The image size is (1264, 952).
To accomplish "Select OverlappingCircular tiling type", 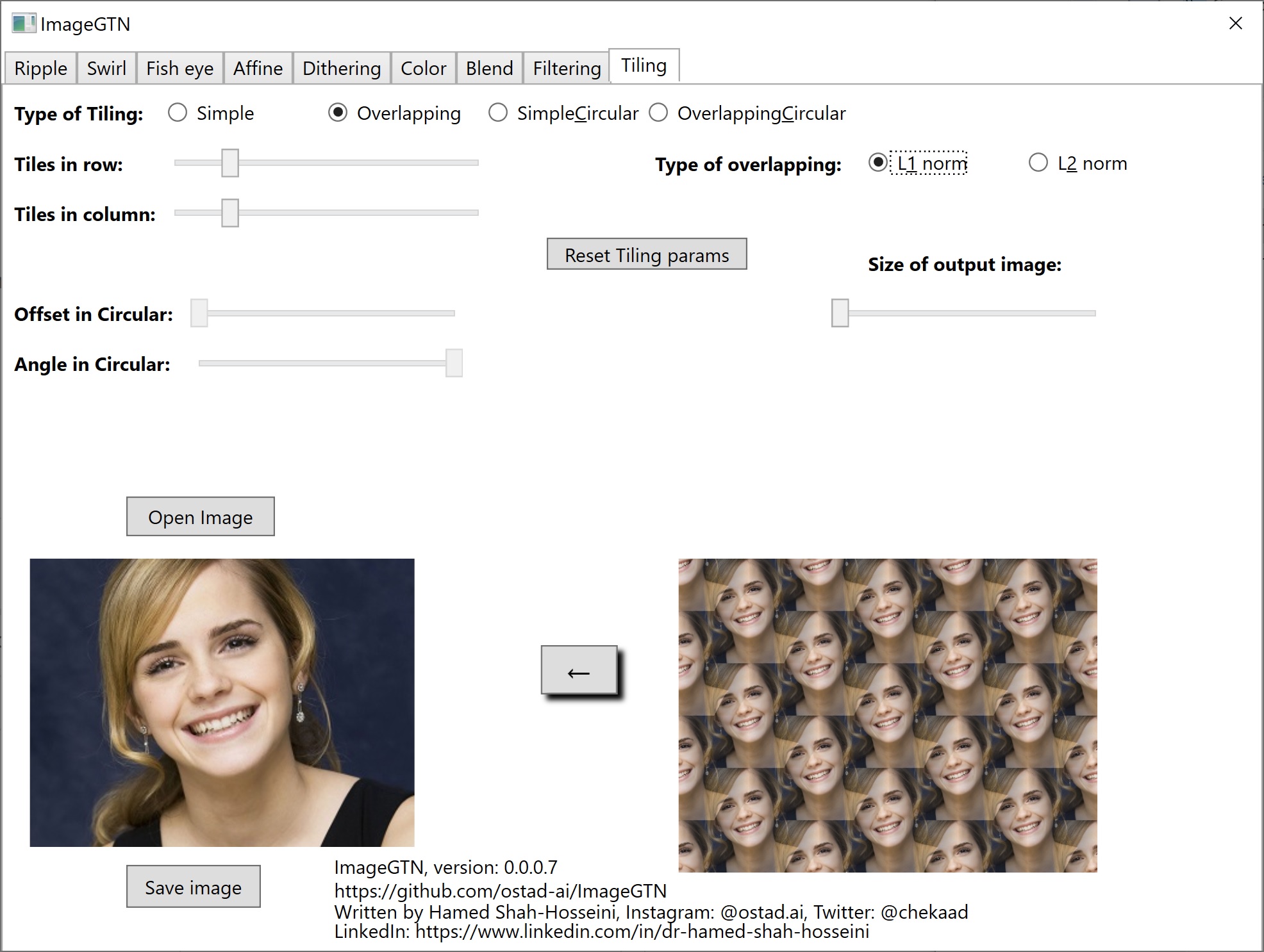I will (658, 113).
